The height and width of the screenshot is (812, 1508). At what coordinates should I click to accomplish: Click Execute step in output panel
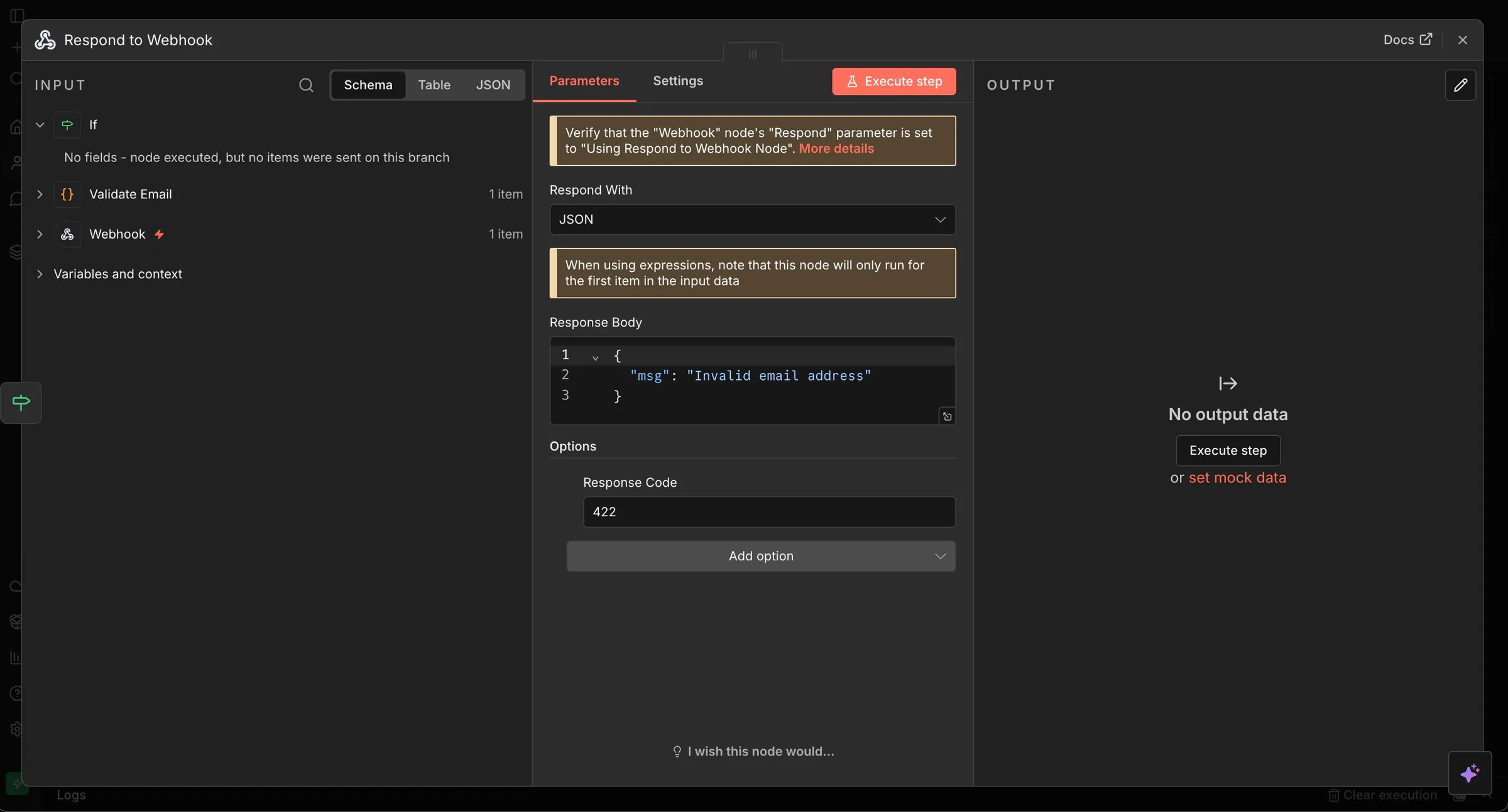pyautogui.click(x=1228, y=450)
